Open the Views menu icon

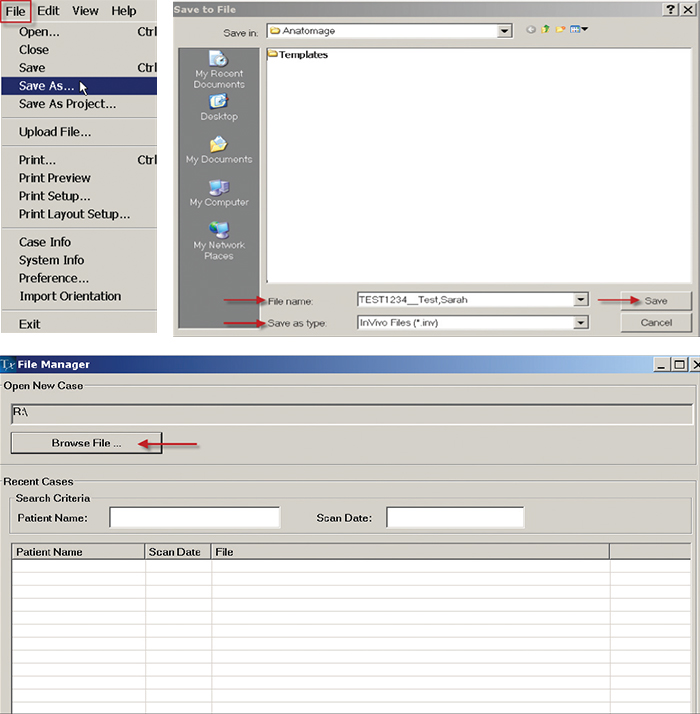[578, 30]
